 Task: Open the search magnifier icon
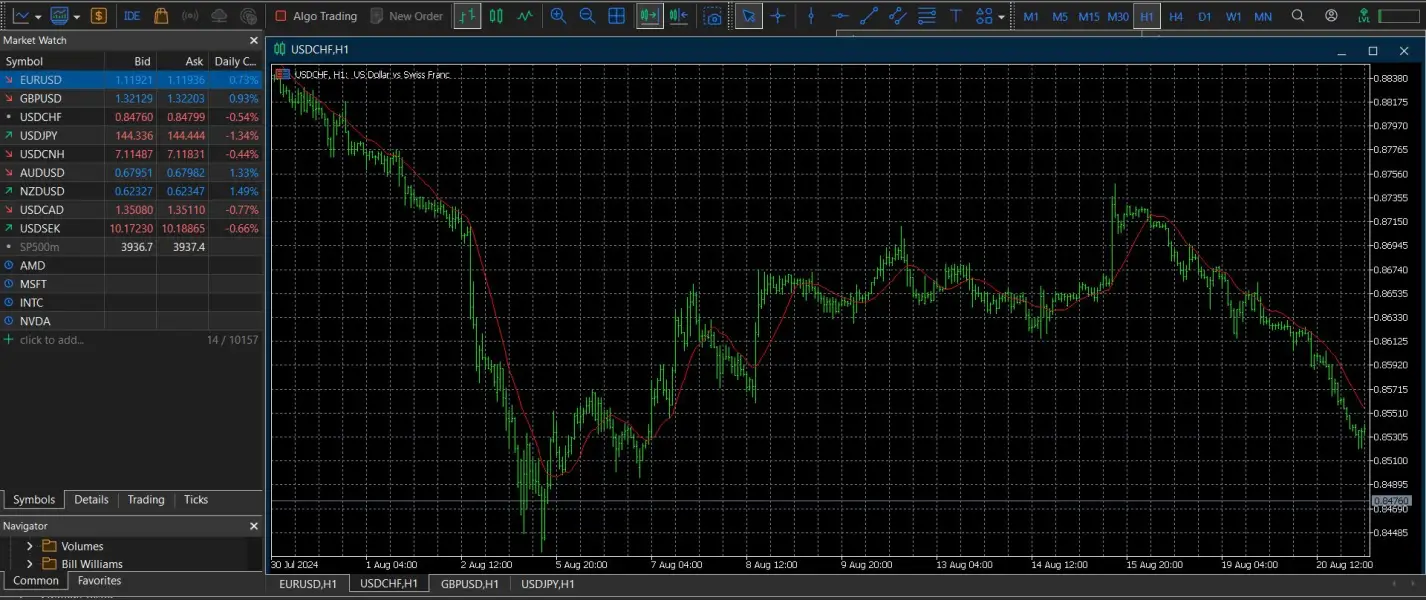coord(1298,16)
